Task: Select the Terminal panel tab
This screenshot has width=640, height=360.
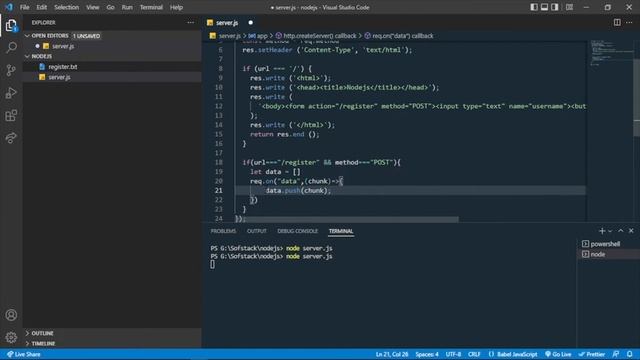Action: click(x=341, y=231)
